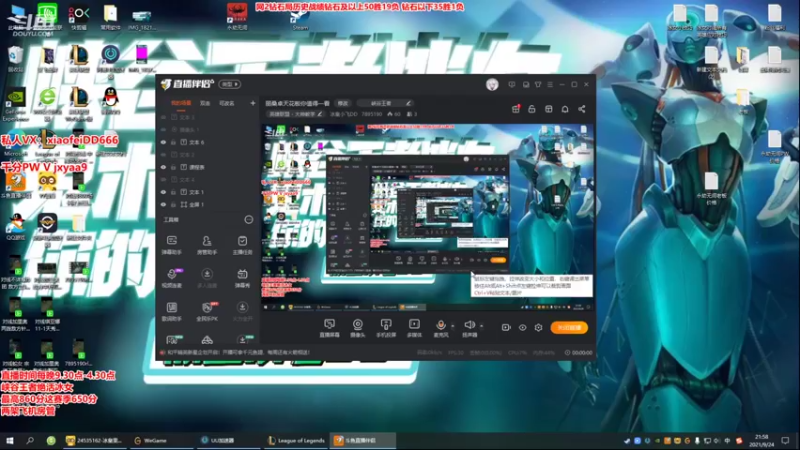
Task: Click the user avatar in title bar
Action: click(492, 85)
